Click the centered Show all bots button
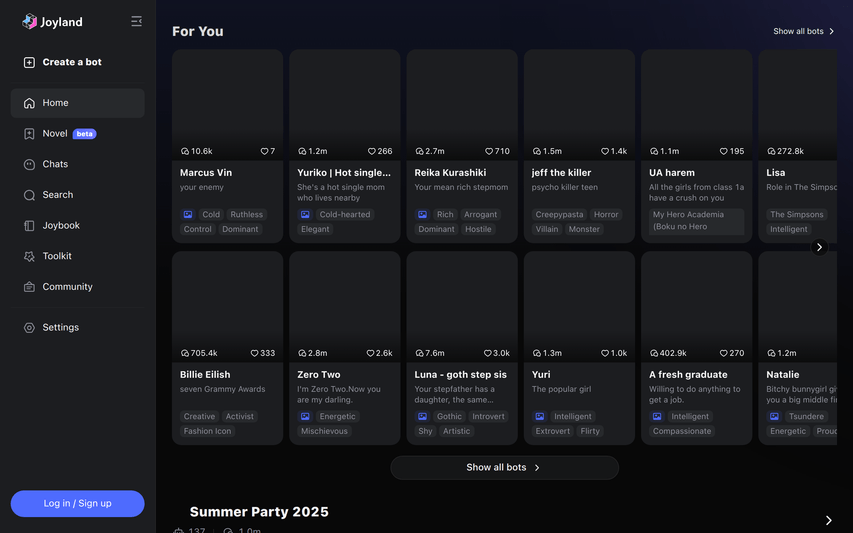 point(504,467)
